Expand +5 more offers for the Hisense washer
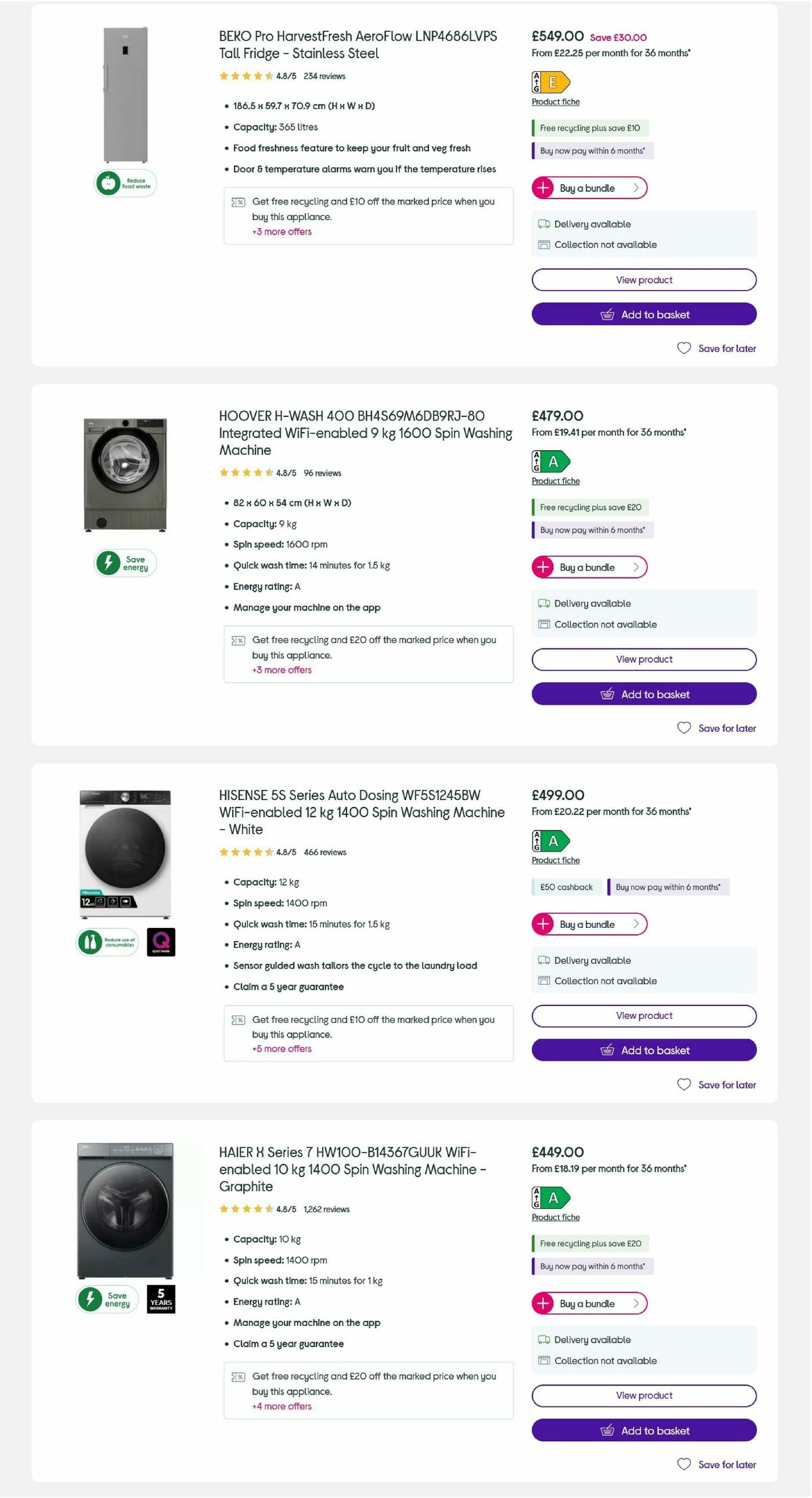Viewport: 812px width, 1498px height. [281, 1049]
